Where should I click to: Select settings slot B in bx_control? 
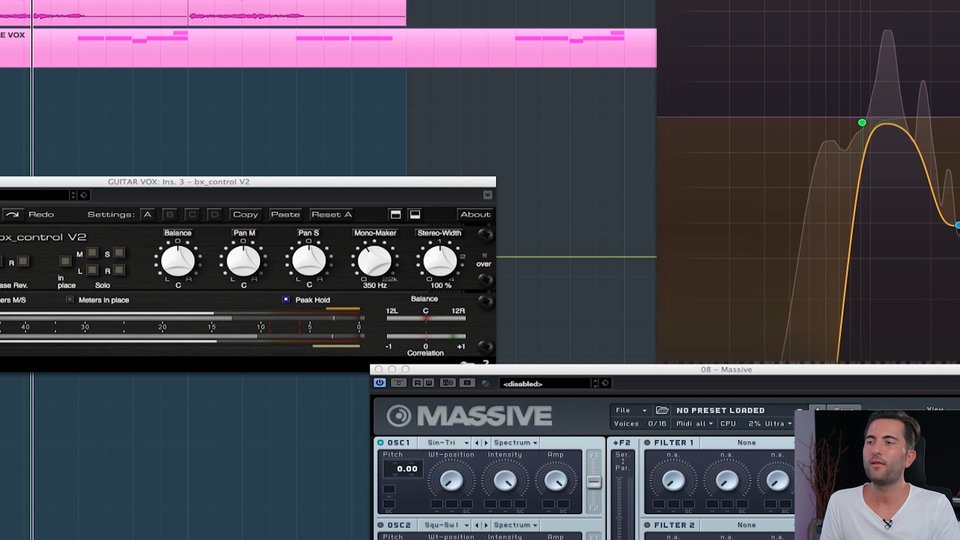tap(170, 214)
